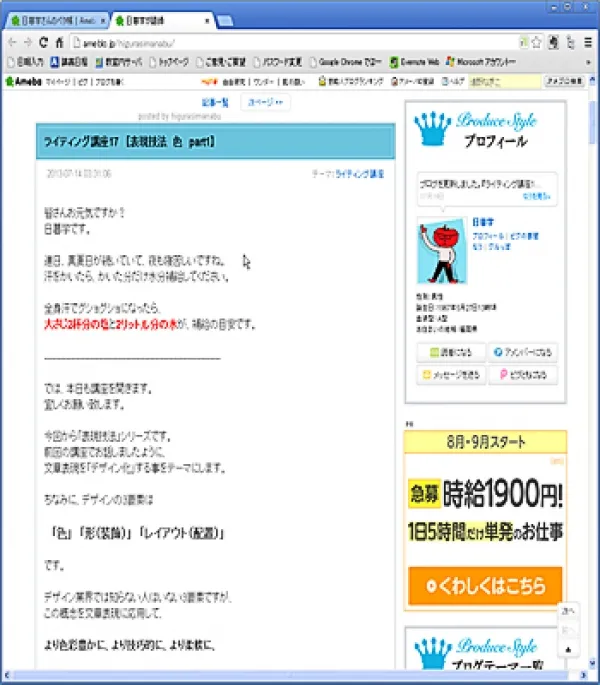The height and width of the screenshot is (685, 600).
Task: Close the active second tab
Action: pos(207,21)
